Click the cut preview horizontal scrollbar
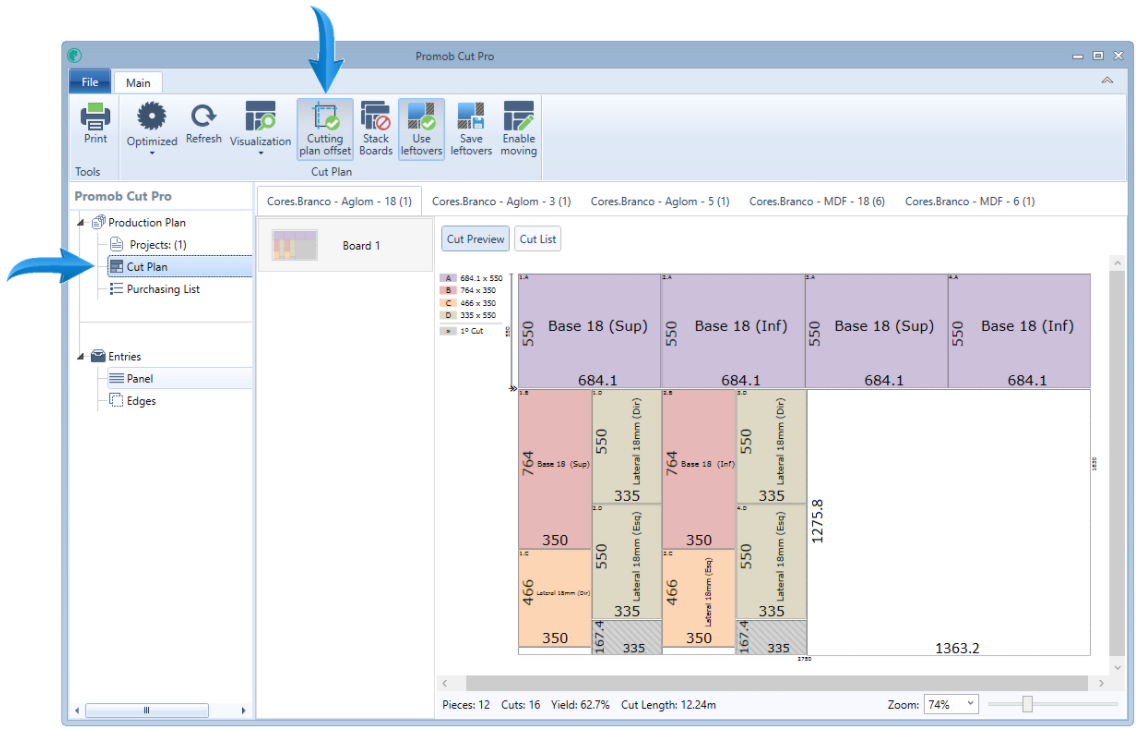The width and height of the screenshot is (1136, 730). click(777, 683)
